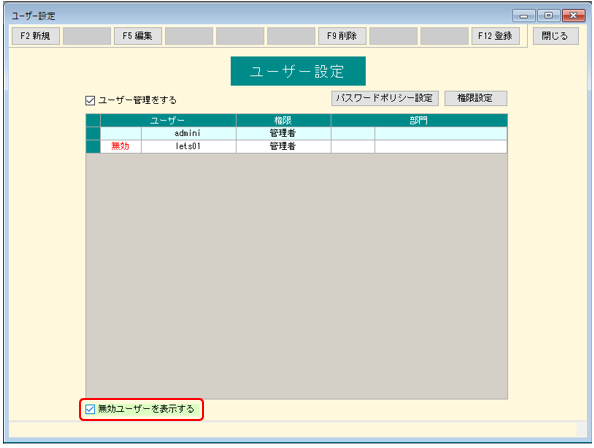Screen dimensions: 594x448
Task: Click the F9 削除 button
Action: tap(342, 36)
